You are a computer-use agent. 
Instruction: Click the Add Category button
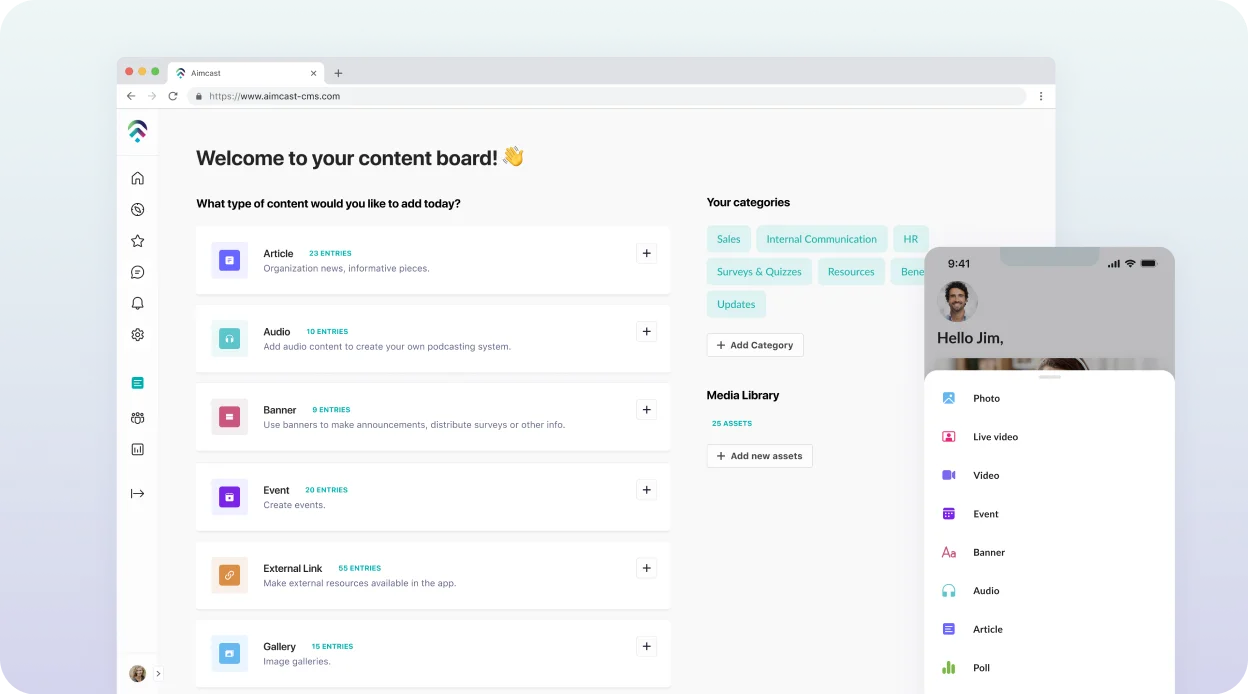[755, 345]
